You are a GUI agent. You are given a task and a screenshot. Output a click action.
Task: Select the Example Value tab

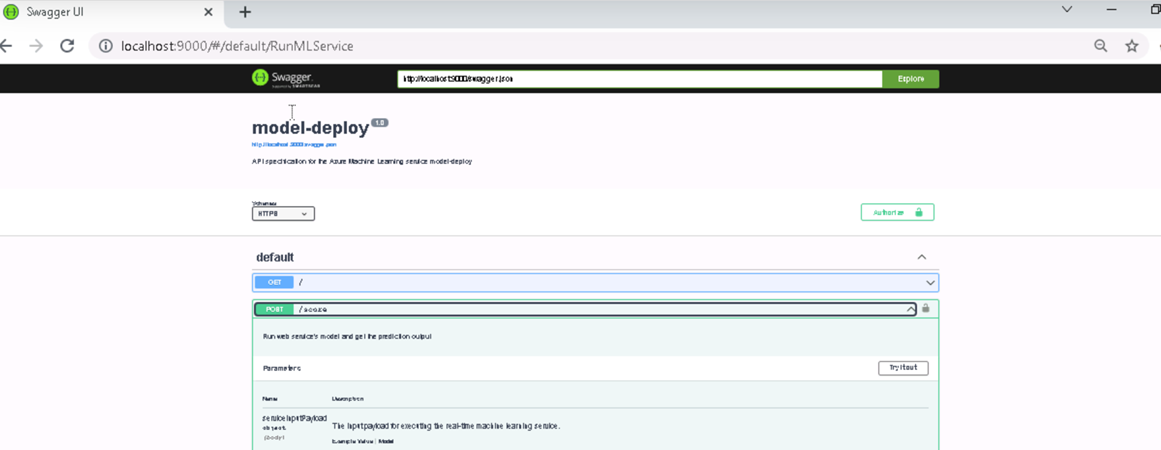[352, 442]
